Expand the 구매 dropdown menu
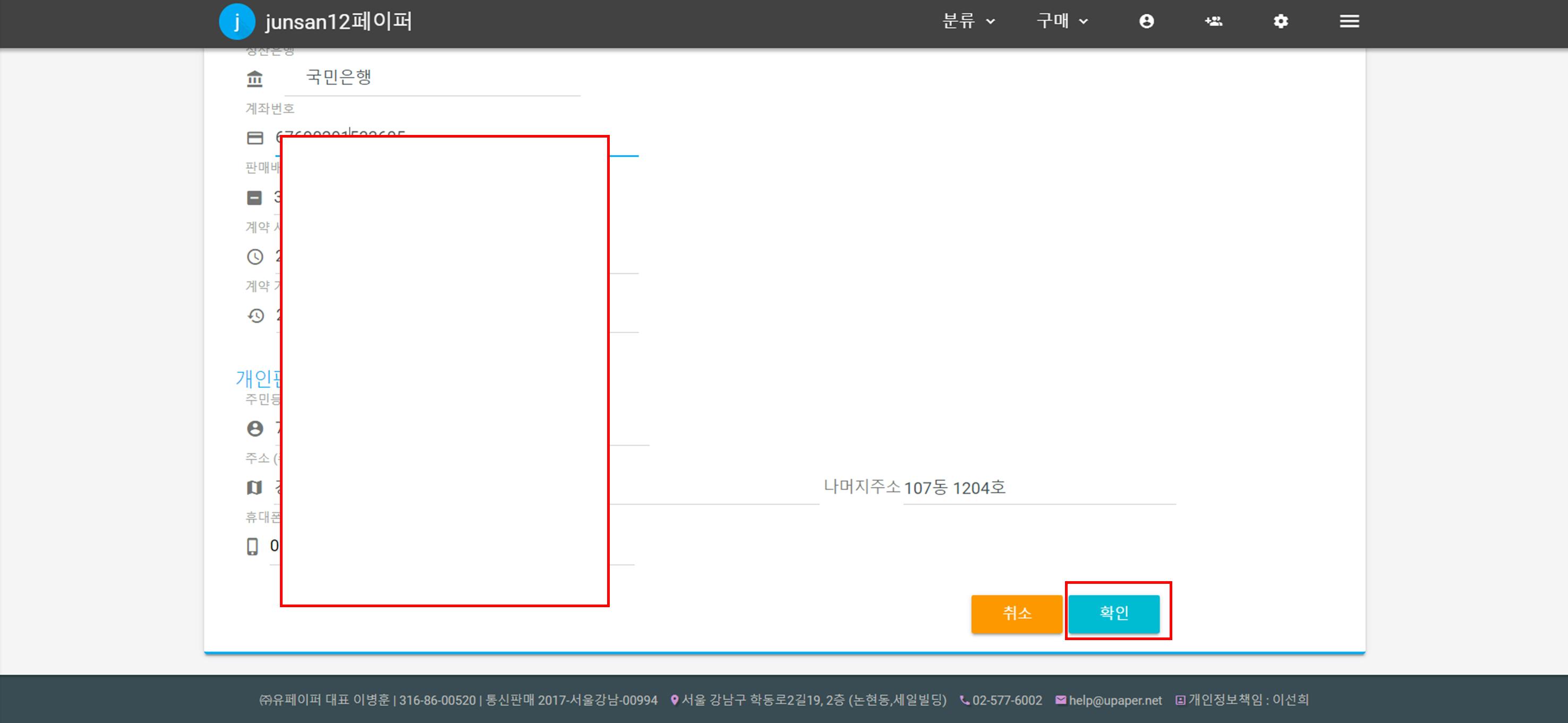This screenshot has width=1568, height=723. pyautogui.click(x=1062, y=21)
